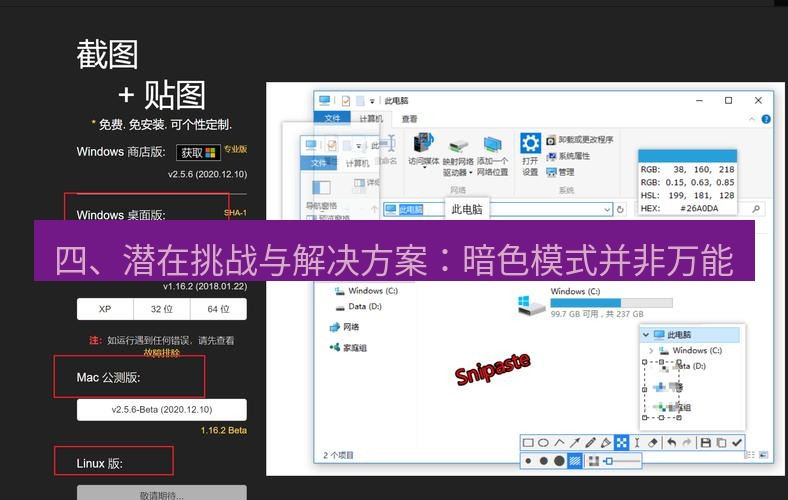Select the pixelated mosaic style icon
The height and width of the screenshot is (500, 788).
[x=594, y=461]
